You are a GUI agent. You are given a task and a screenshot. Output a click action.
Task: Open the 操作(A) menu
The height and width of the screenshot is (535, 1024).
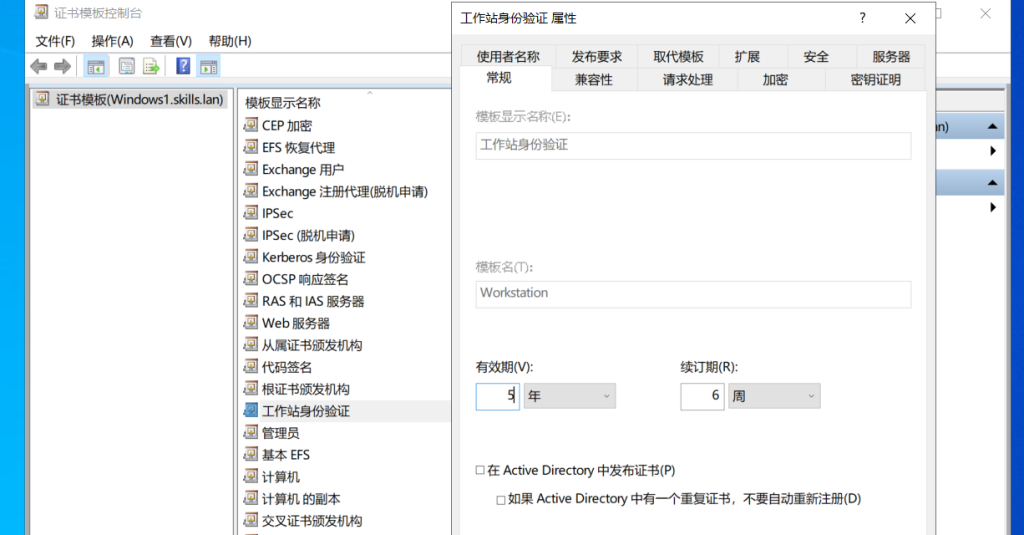tap(112, 41)
